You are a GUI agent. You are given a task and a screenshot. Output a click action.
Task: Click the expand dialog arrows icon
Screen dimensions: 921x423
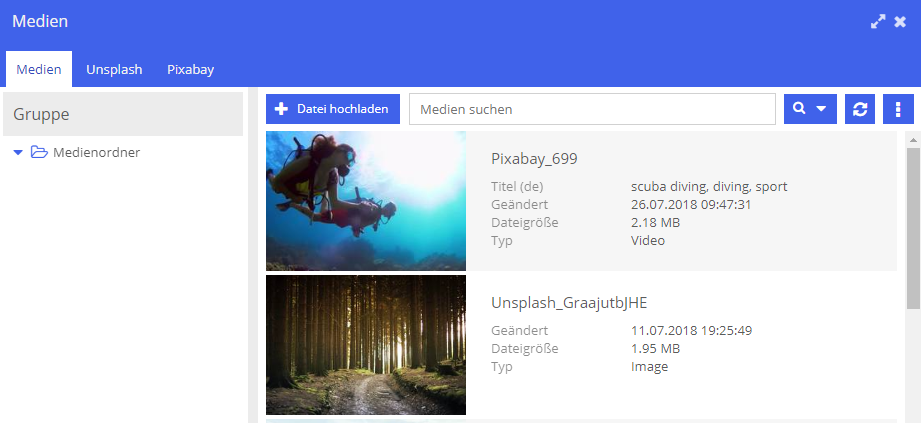point(878,22)
